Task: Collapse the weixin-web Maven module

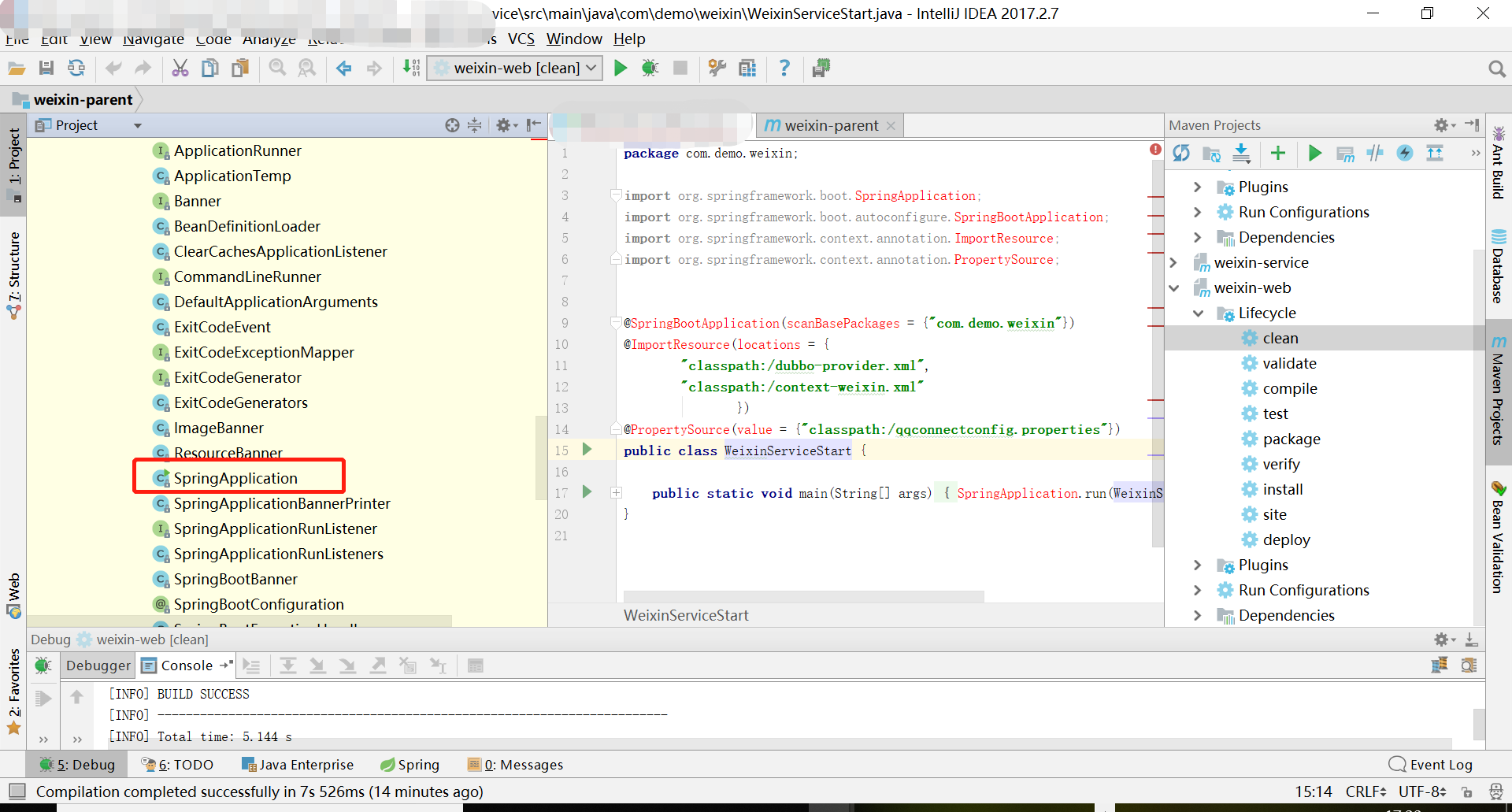Action: click(1173, 287)
